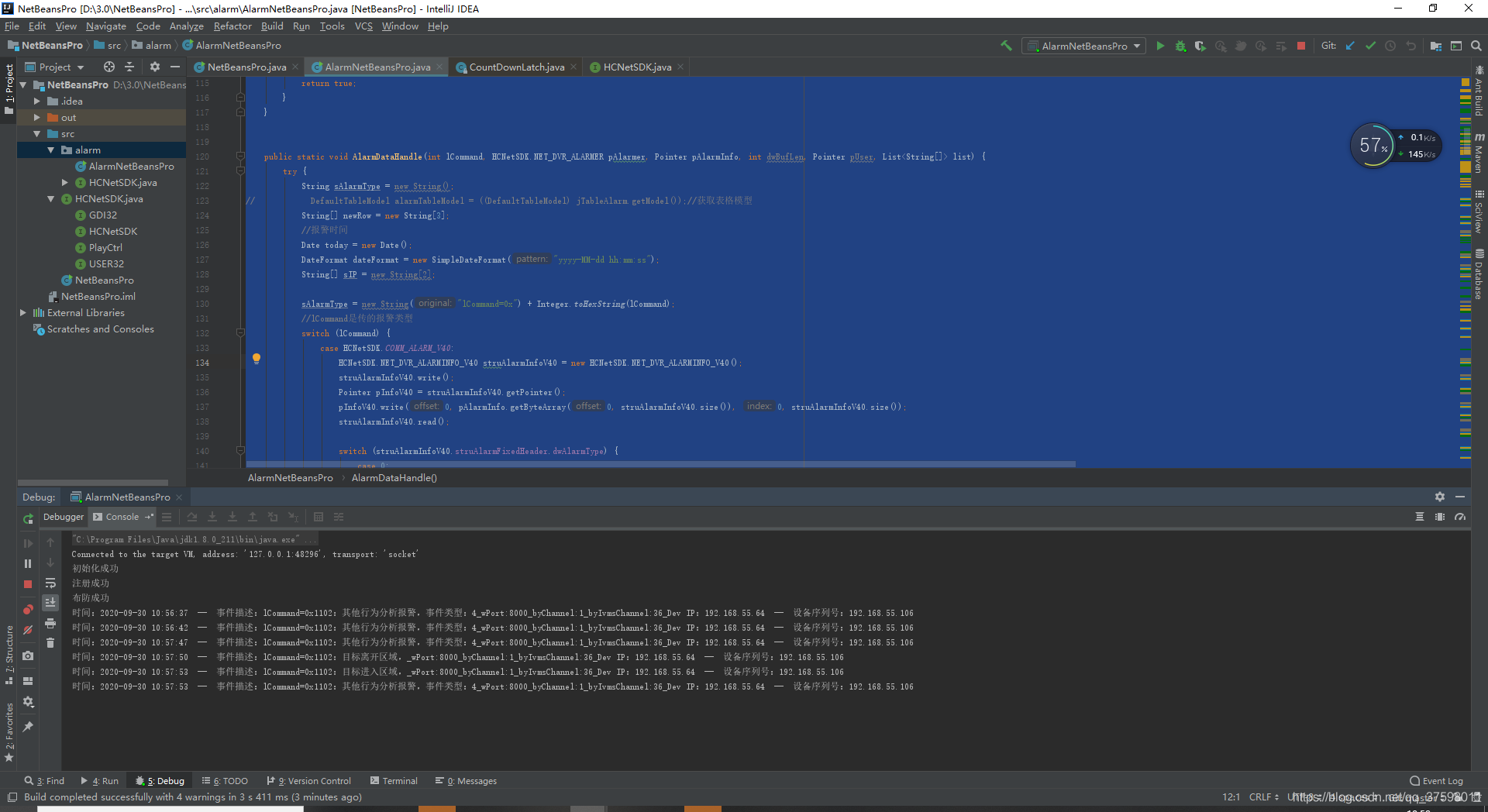Expand External Libraries node
This screenshot has width=1488, height=812.
pos(22,313)
